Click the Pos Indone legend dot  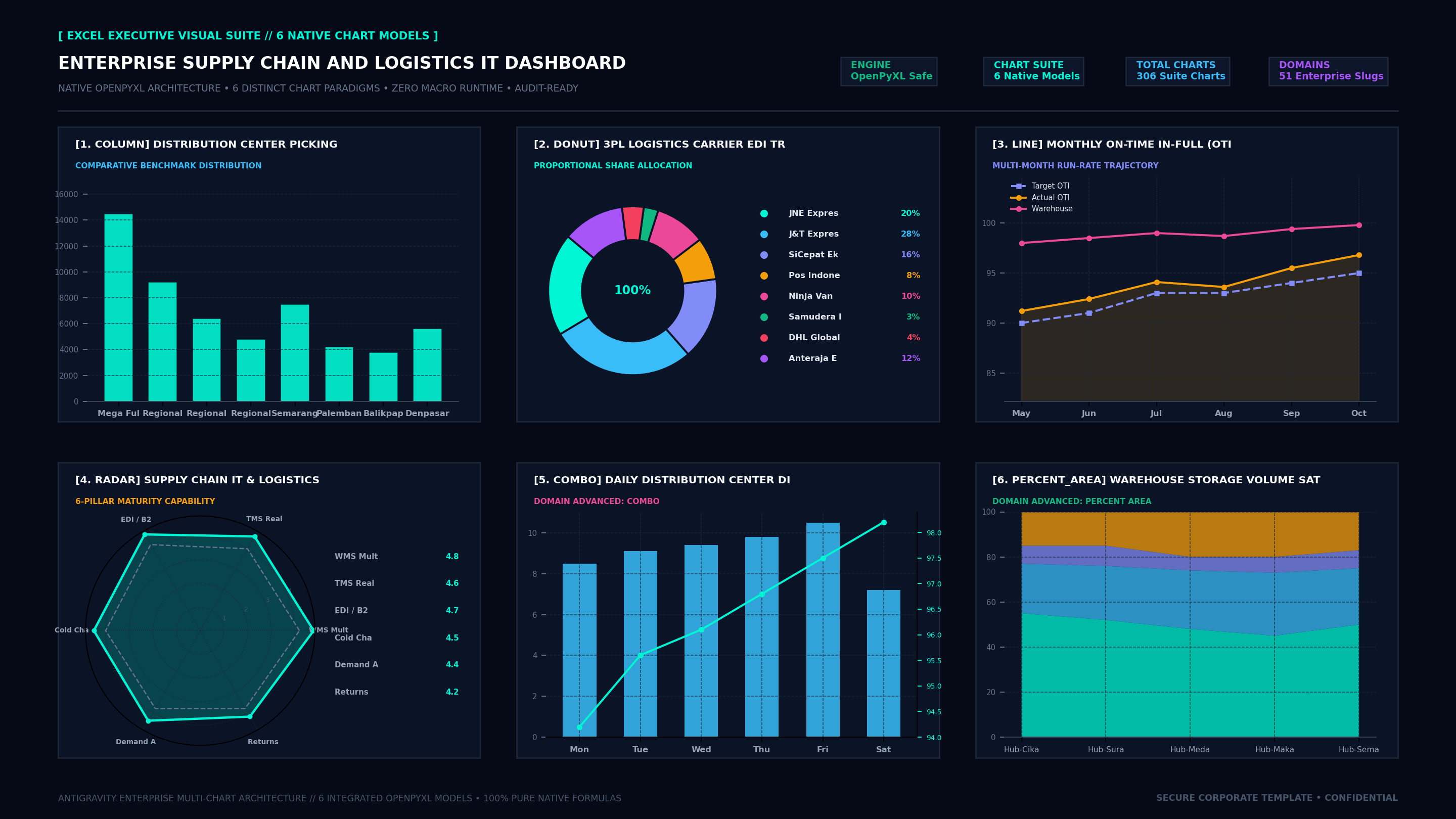point(764,276)
